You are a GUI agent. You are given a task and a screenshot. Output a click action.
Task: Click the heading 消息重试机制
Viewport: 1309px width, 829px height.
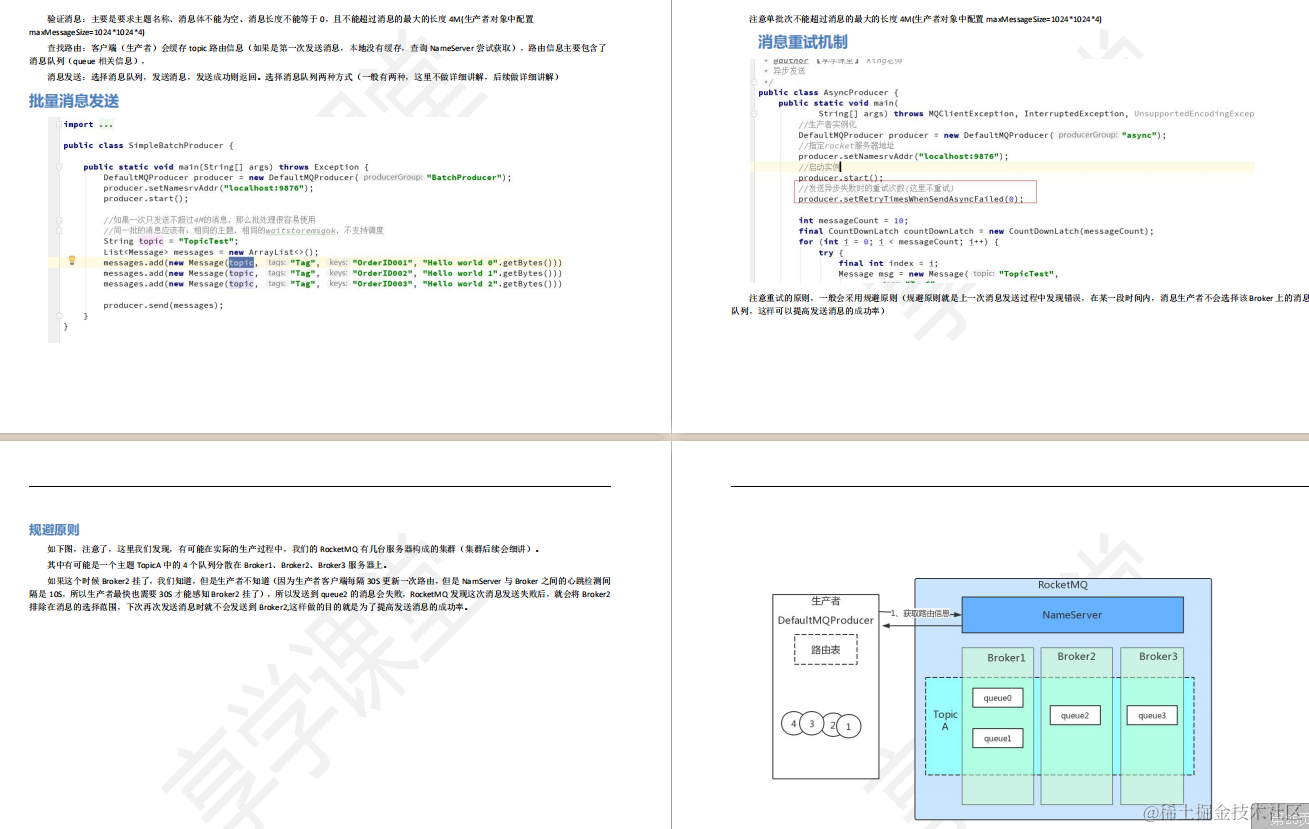click(x=803, y=42)
